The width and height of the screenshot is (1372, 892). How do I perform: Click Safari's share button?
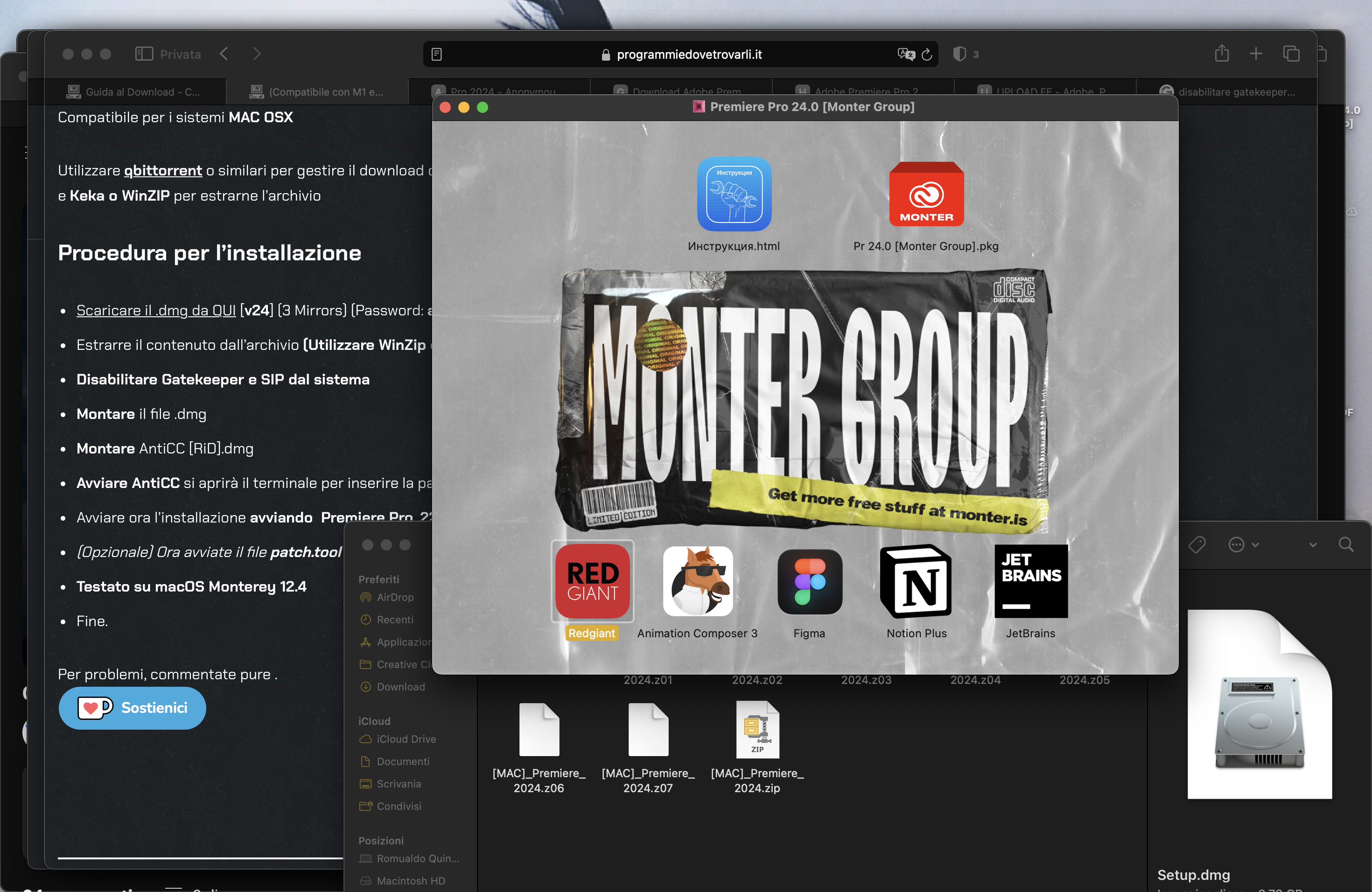(1222, 54)
